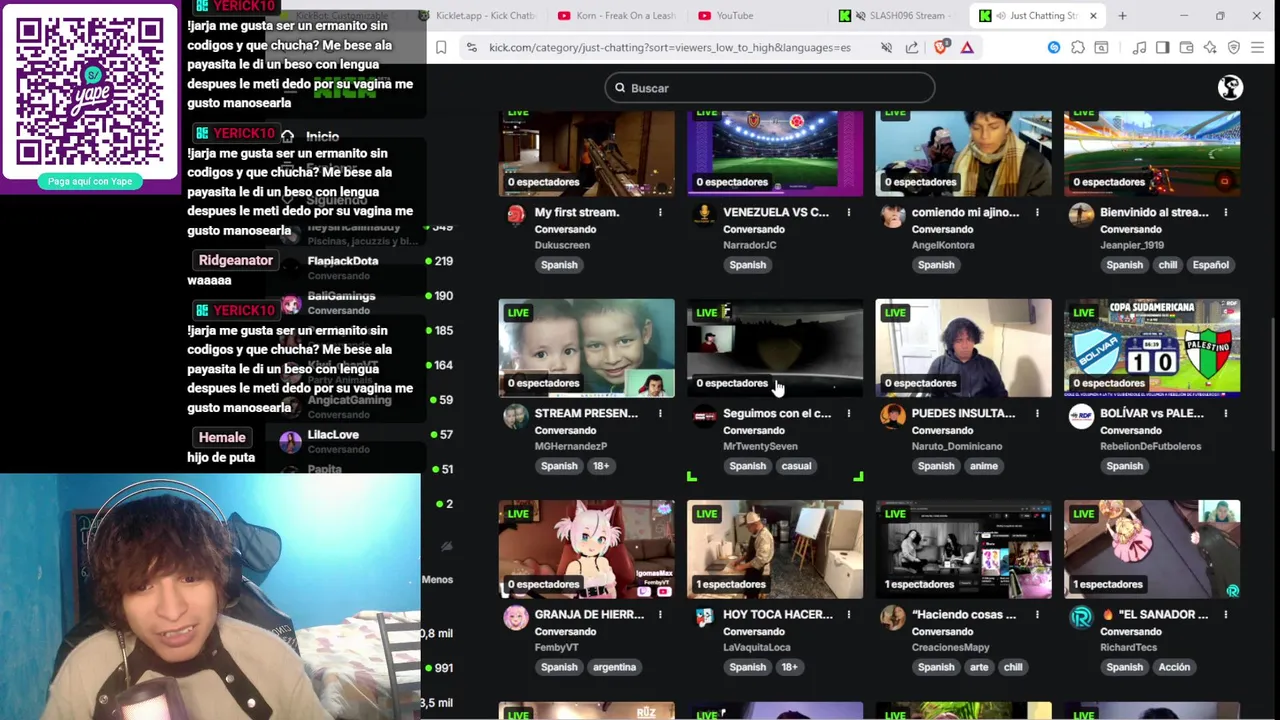Open options menu for BOLÍVAR vs PALE... card

(1226, 413)
